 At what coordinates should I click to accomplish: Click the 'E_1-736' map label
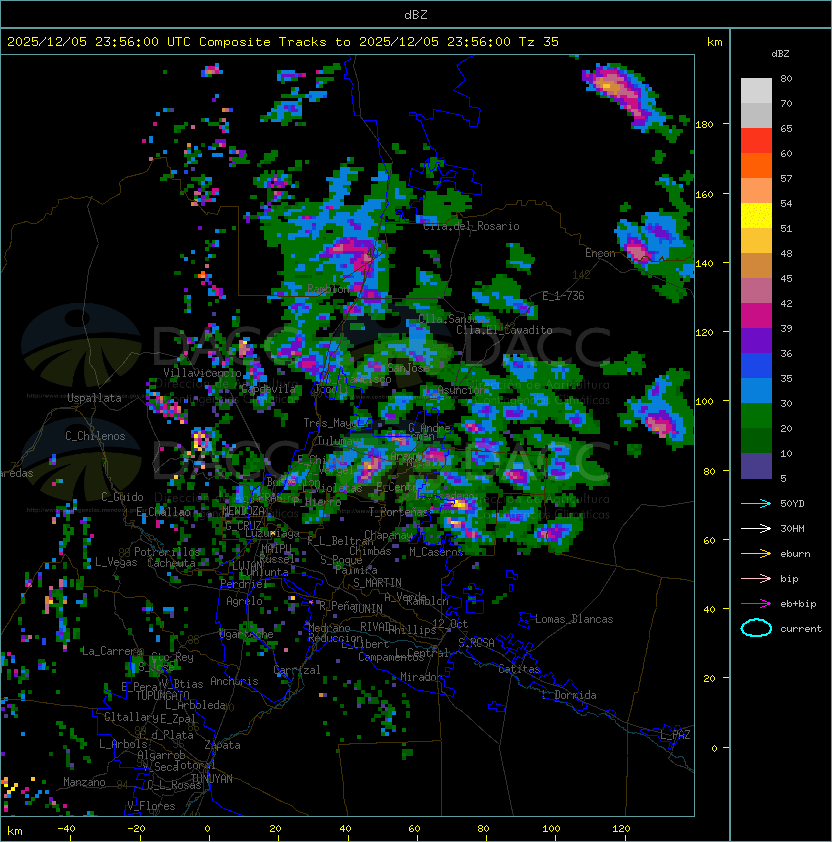tap(563, 296)
